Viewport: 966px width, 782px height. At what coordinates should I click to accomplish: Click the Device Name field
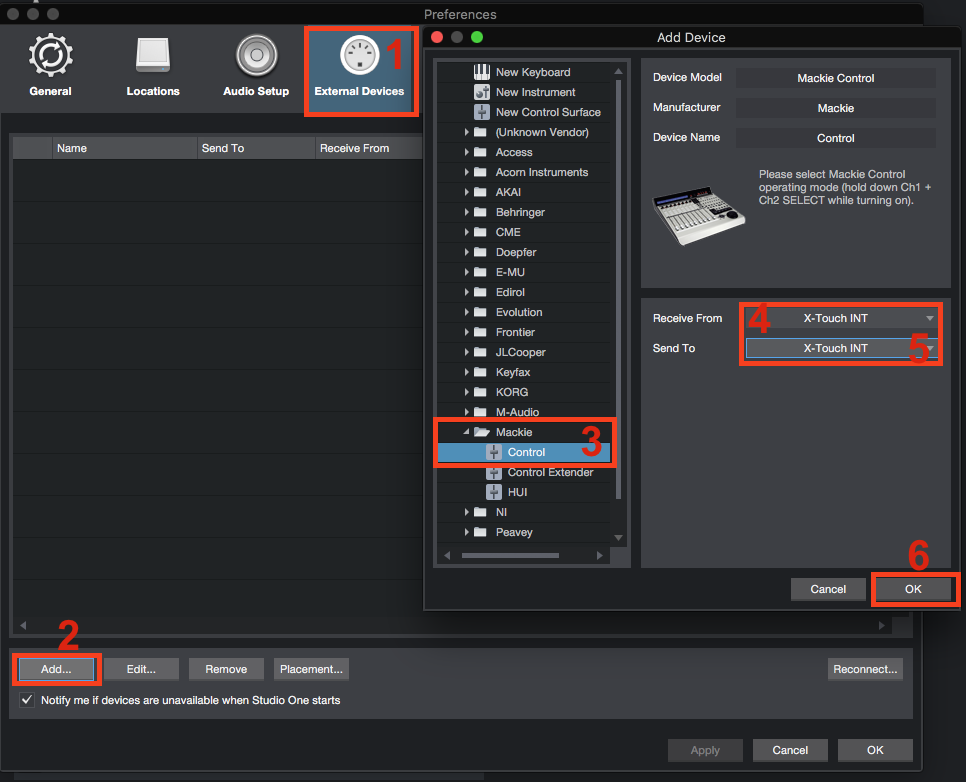pos(835,138)
